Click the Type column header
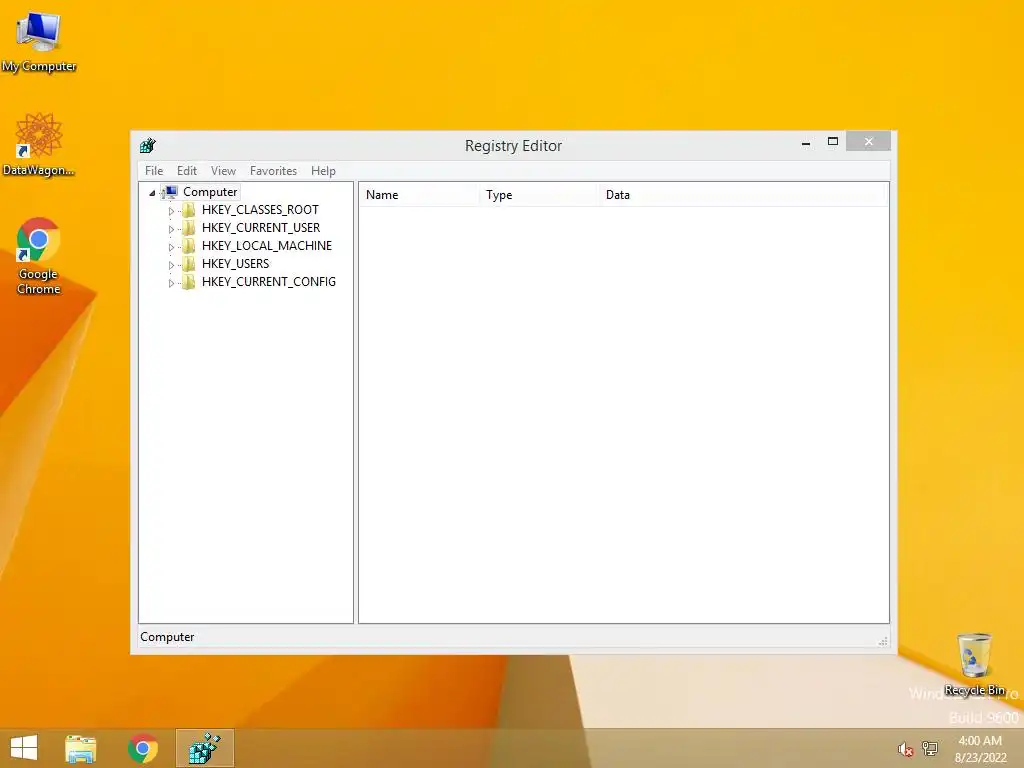This screenshot has width=1024, height=768. point(539,195)
